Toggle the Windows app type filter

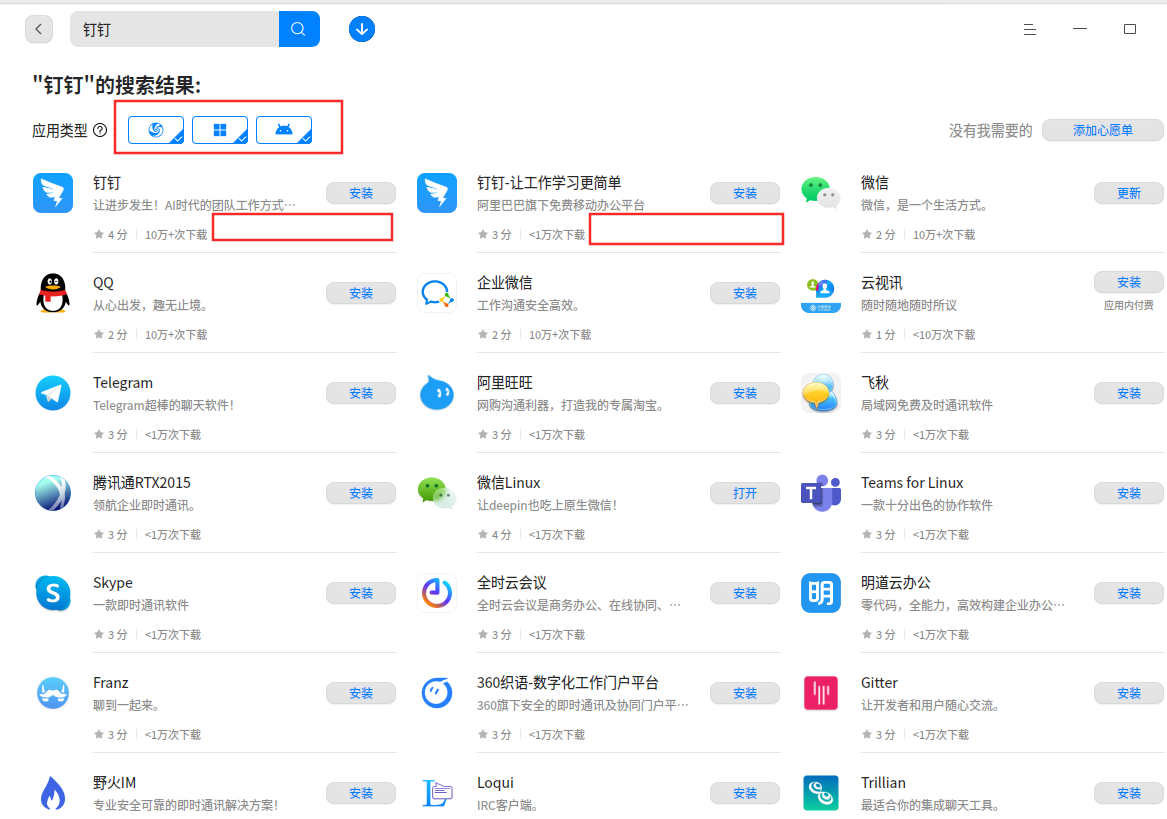pyautogui.click(x=220, y=130)
